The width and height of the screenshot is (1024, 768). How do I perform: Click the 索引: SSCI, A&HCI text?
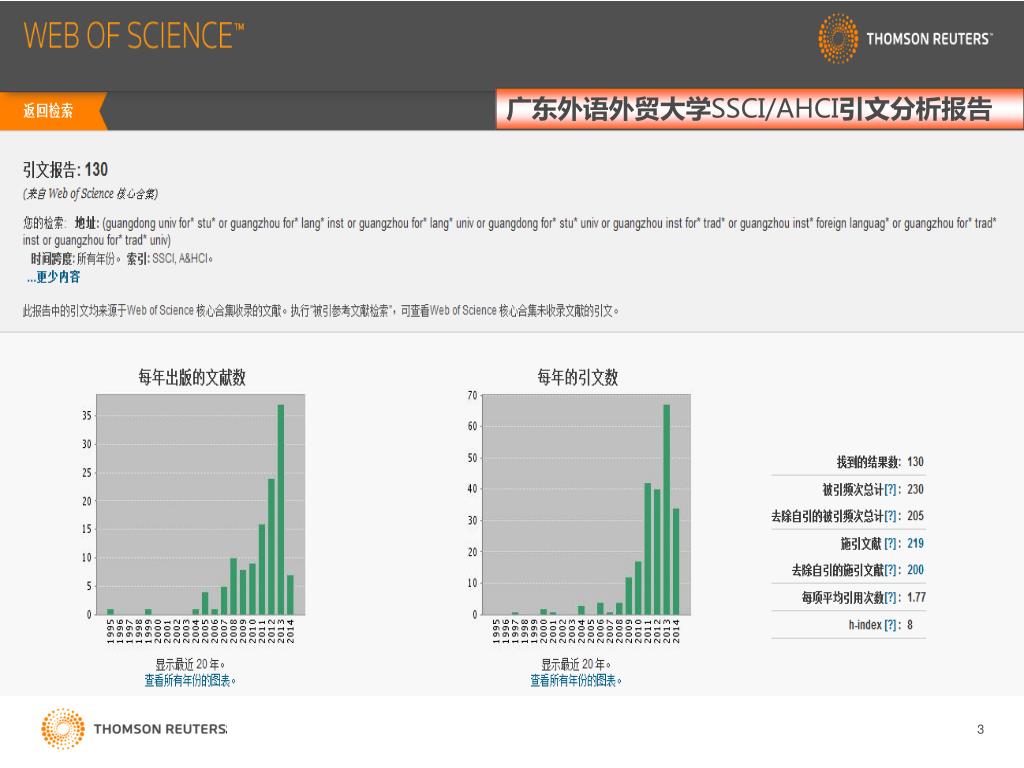[170, 259]
